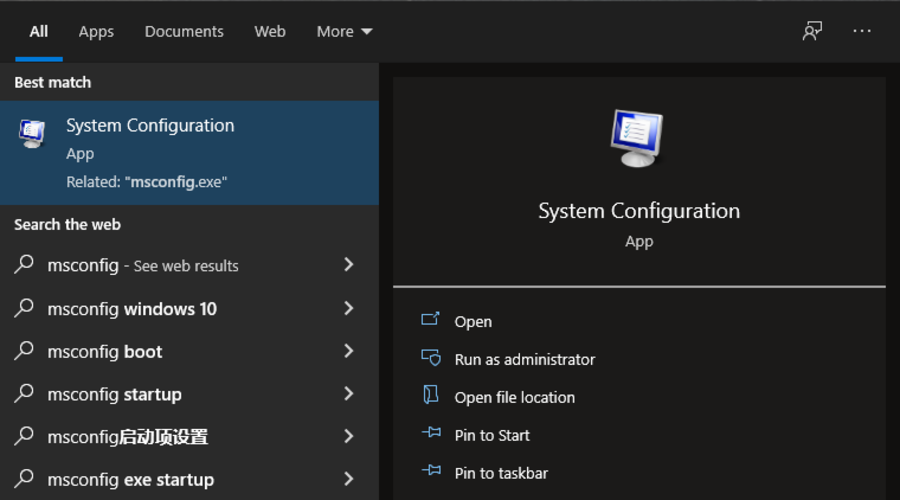
Task: Click the feedback person icon at top right
Action: (x=812, y=31)
